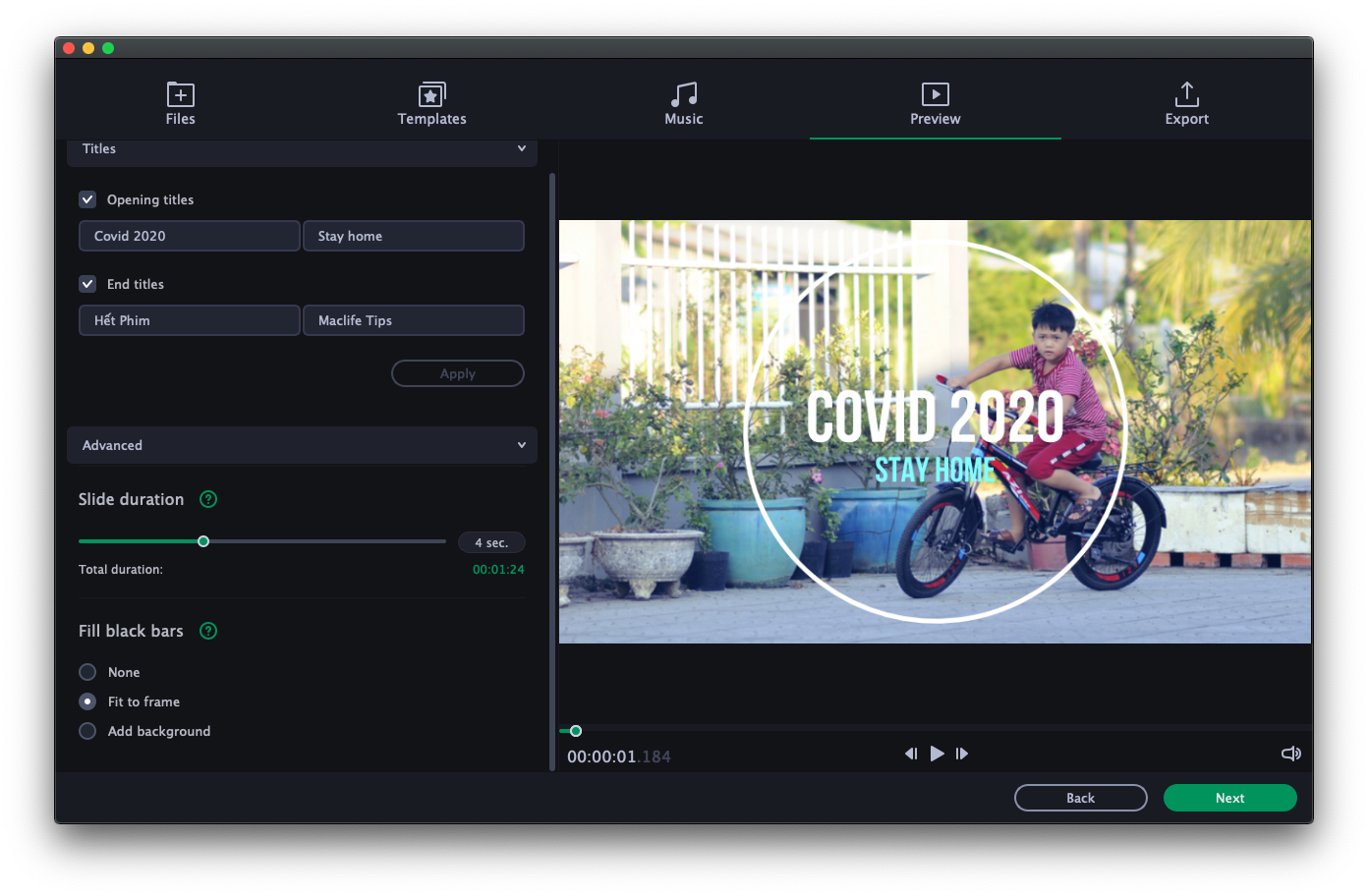Screen dimensions: 1368x896
Task: Apply the title changes
Action: click(x=457, y=373)
